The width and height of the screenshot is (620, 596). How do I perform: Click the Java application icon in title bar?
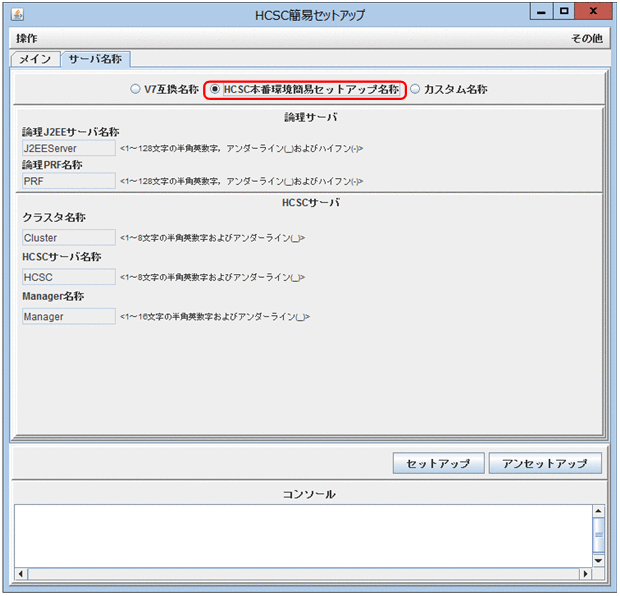(17, 15)
